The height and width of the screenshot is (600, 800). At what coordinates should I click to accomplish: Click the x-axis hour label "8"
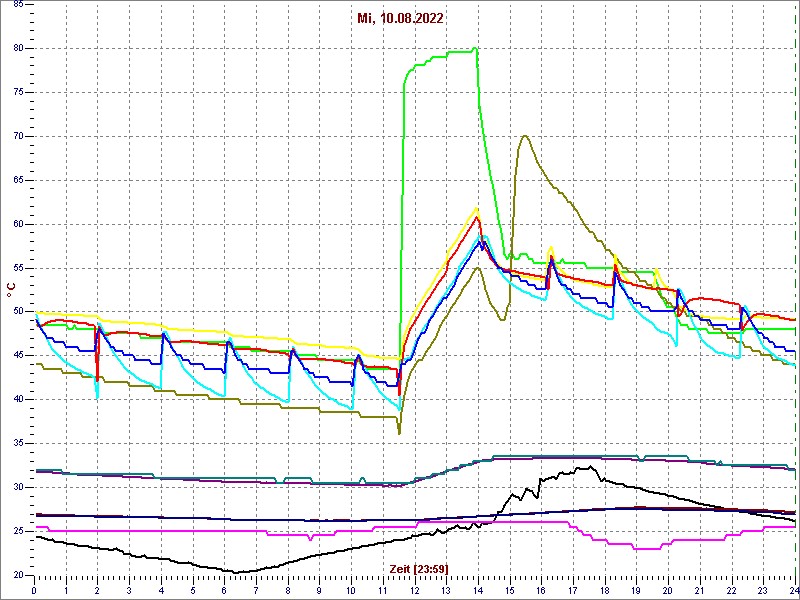pyautogui.click(x=287, y=590)
